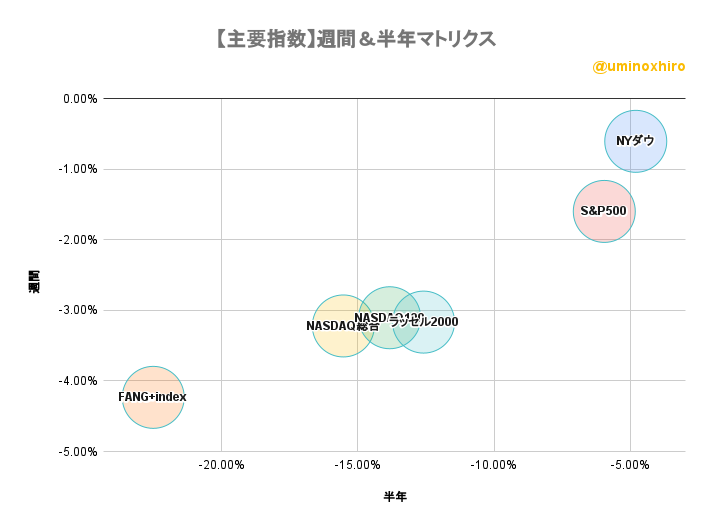
Task: Select the -5.00% y-axis label
Action: pyautogui.click(x=78, y=452)
